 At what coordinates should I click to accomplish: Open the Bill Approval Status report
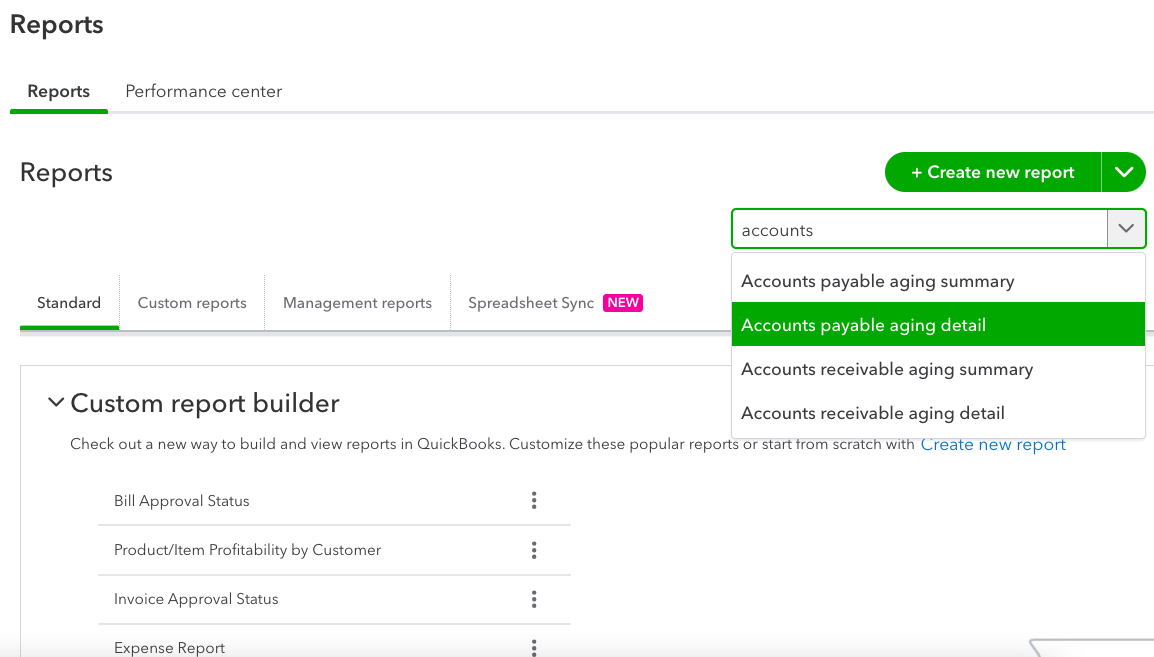pyautogui.click(x=182, y=501)
